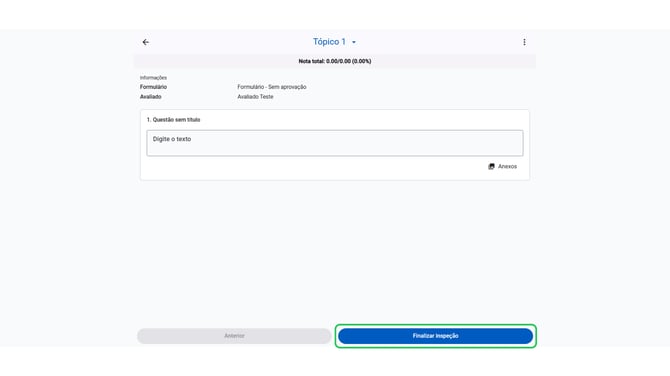
Task: Expand the Tópico 1 dropdown
Action: click(x=335, y=42)
